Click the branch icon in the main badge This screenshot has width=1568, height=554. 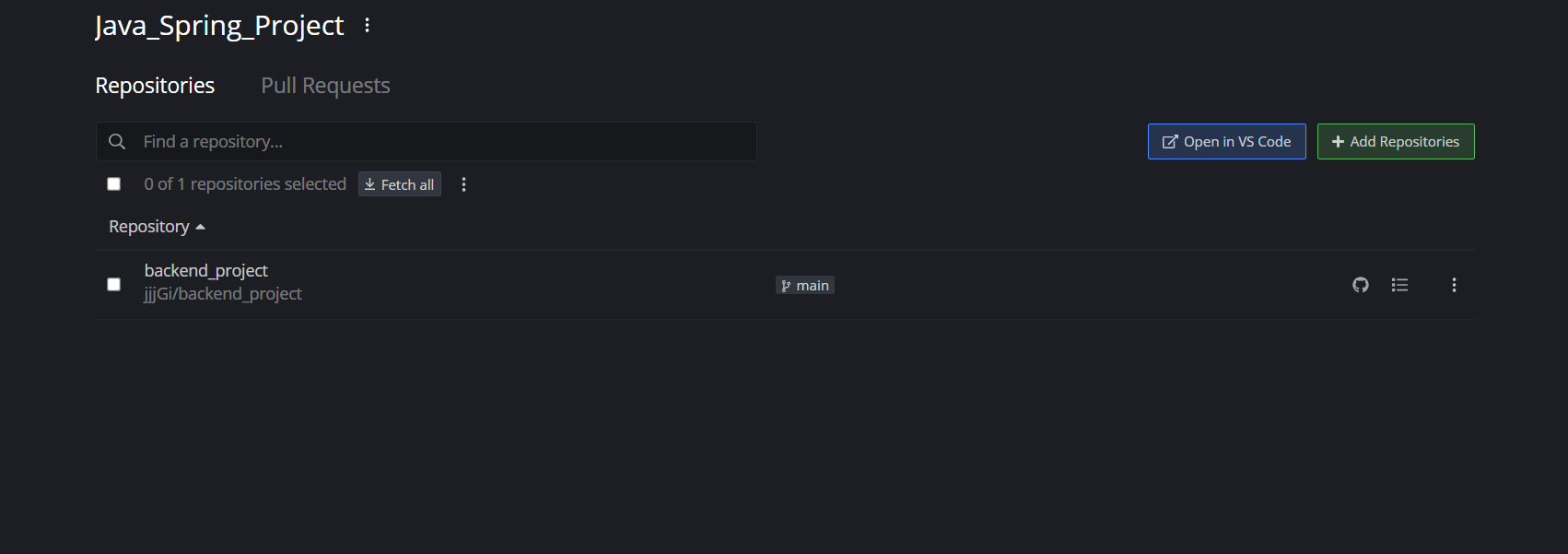(786, 285)
